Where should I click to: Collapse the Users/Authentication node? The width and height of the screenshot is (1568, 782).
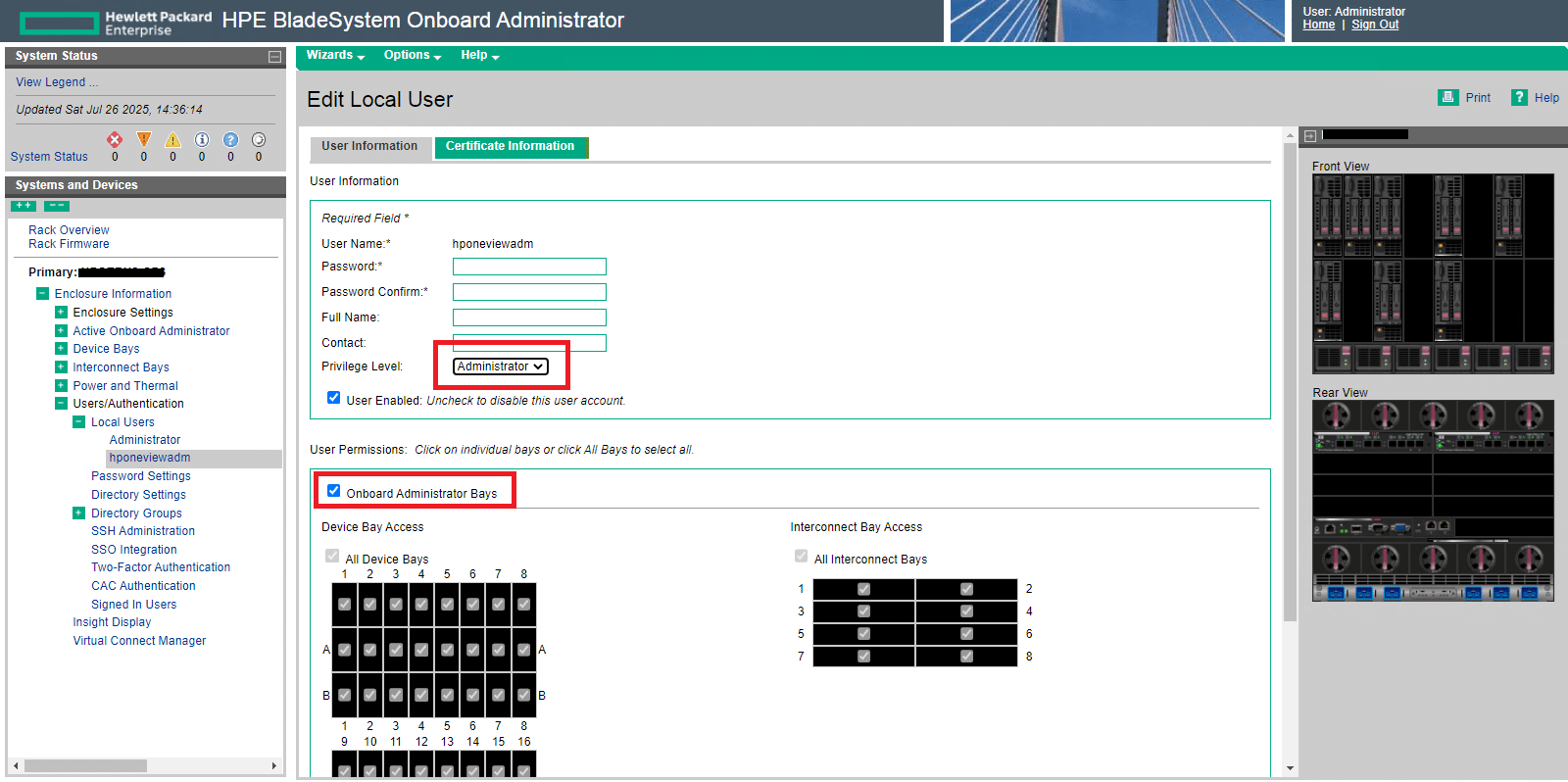point(61,403)
